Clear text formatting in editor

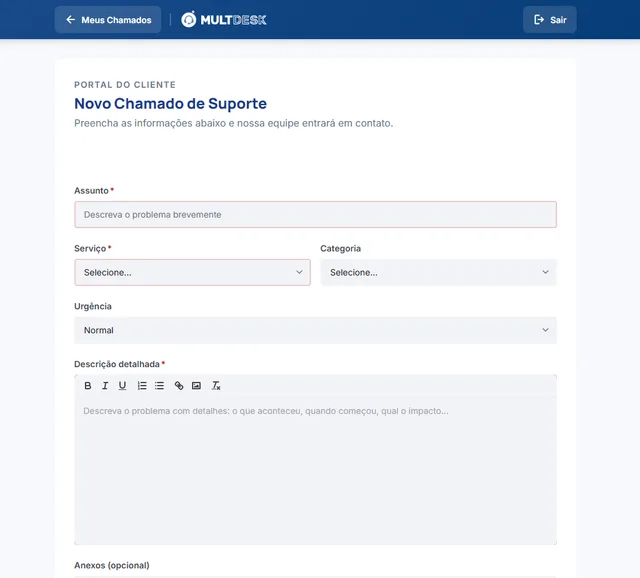coord(216,386)
